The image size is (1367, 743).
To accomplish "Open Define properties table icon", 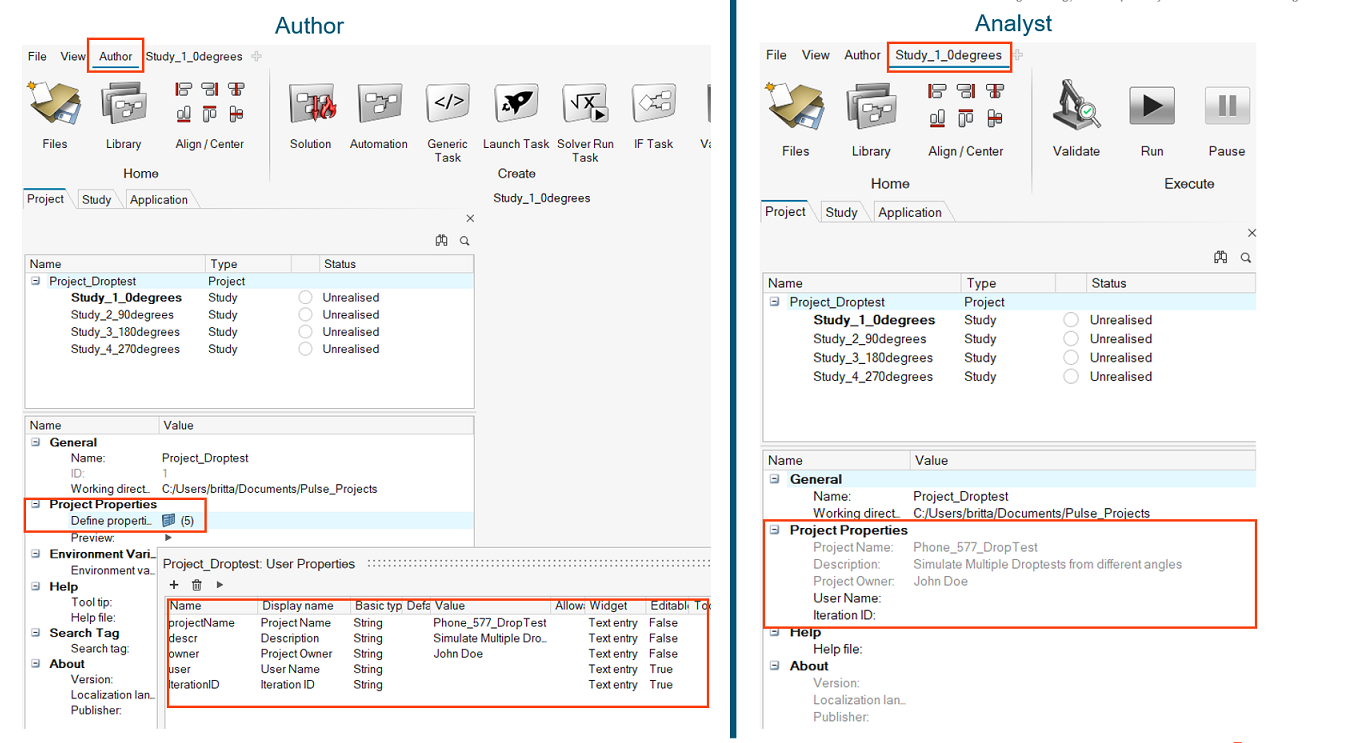I will 169,520.
